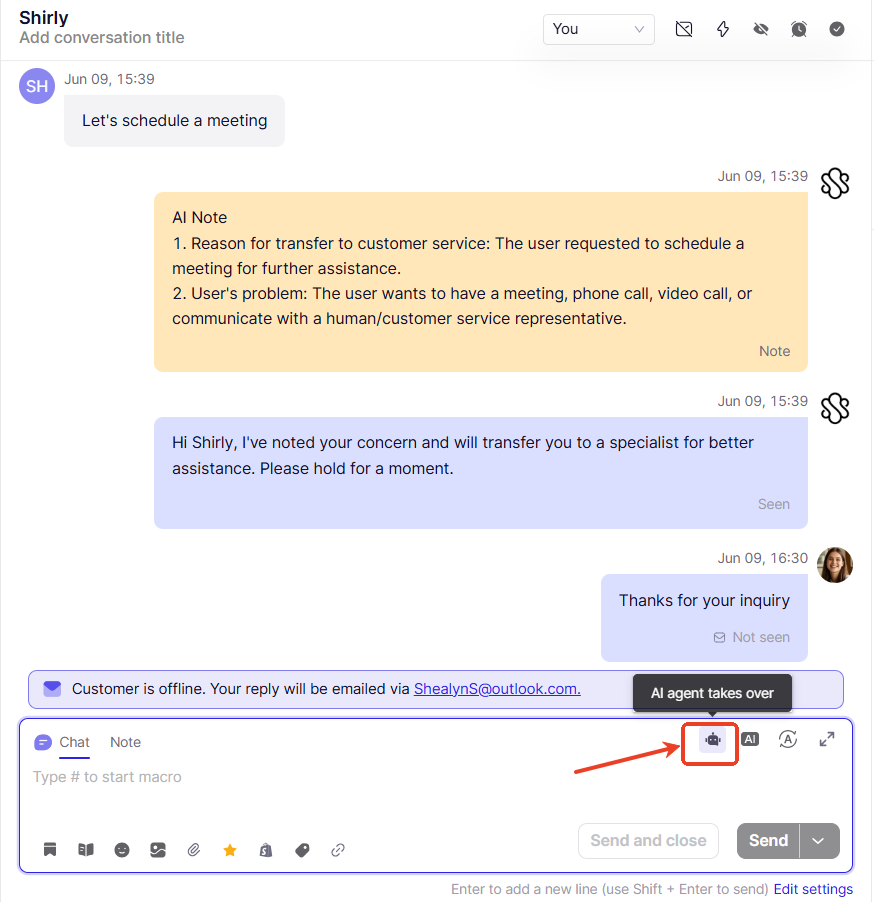Click the AI bot avatar beside Hi Shirly reply

click(835, 408)
